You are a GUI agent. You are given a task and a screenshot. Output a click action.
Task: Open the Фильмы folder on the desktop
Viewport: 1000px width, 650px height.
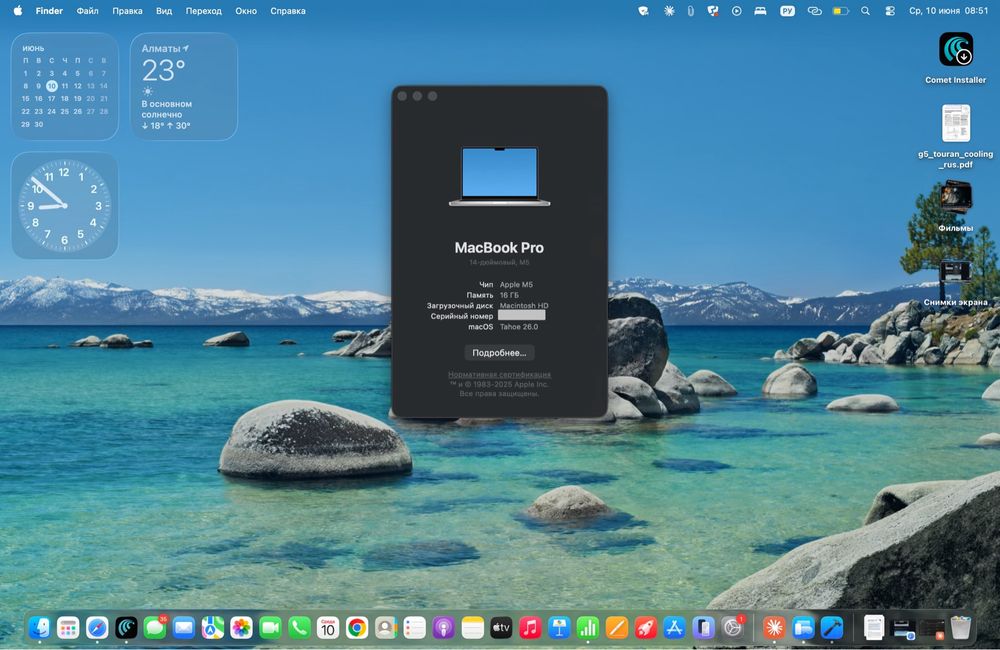point(955,198)
